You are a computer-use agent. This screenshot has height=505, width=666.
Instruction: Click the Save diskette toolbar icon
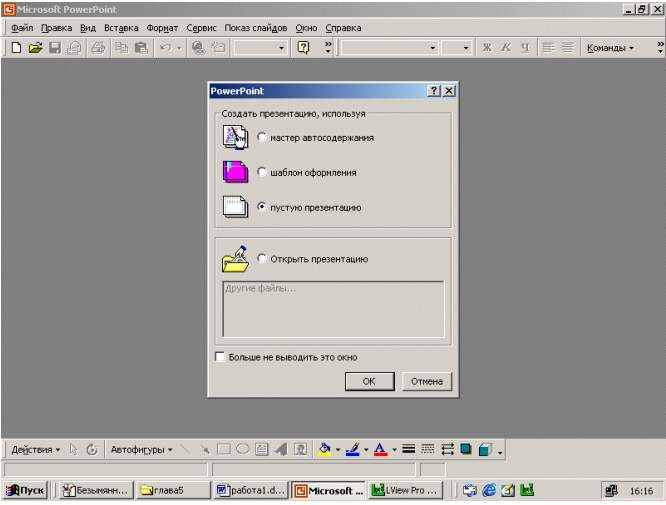55,48
